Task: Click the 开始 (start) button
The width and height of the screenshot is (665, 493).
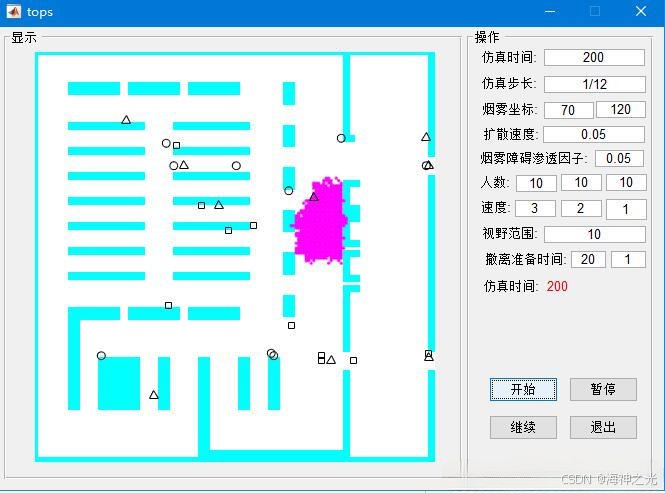Action: point(523,389)
